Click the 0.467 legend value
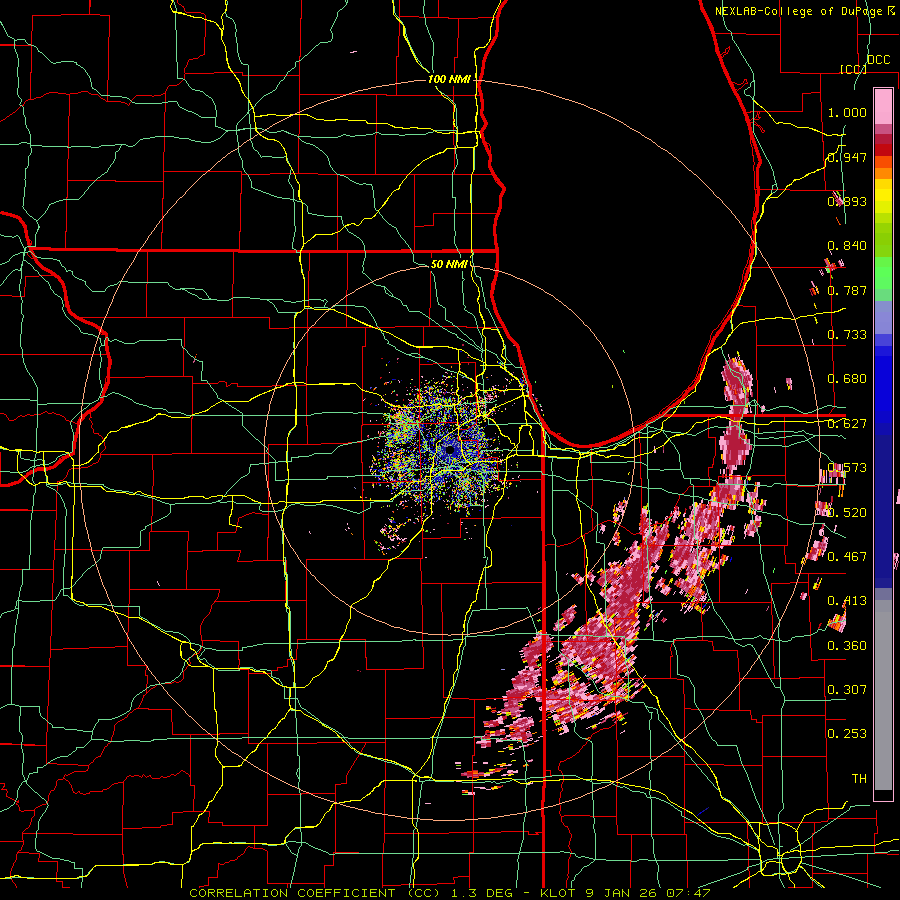 point(847,557)
